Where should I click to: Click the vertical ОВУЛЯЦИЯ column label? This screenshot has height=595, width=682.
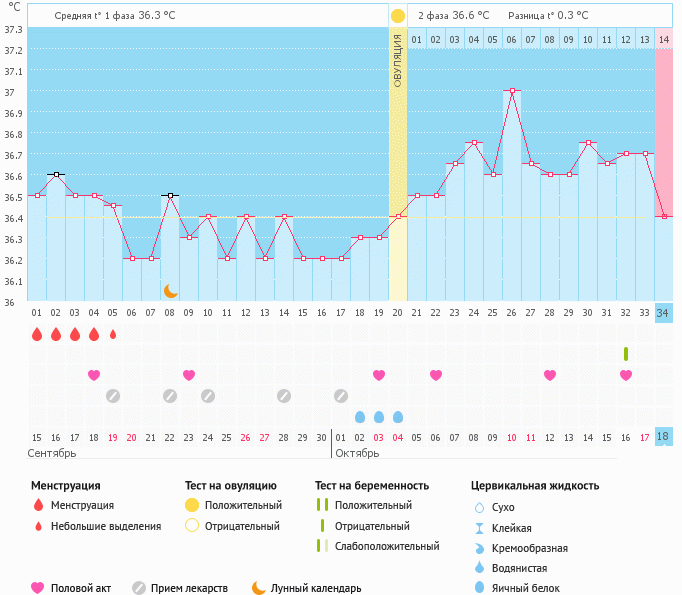pos(398,60)
